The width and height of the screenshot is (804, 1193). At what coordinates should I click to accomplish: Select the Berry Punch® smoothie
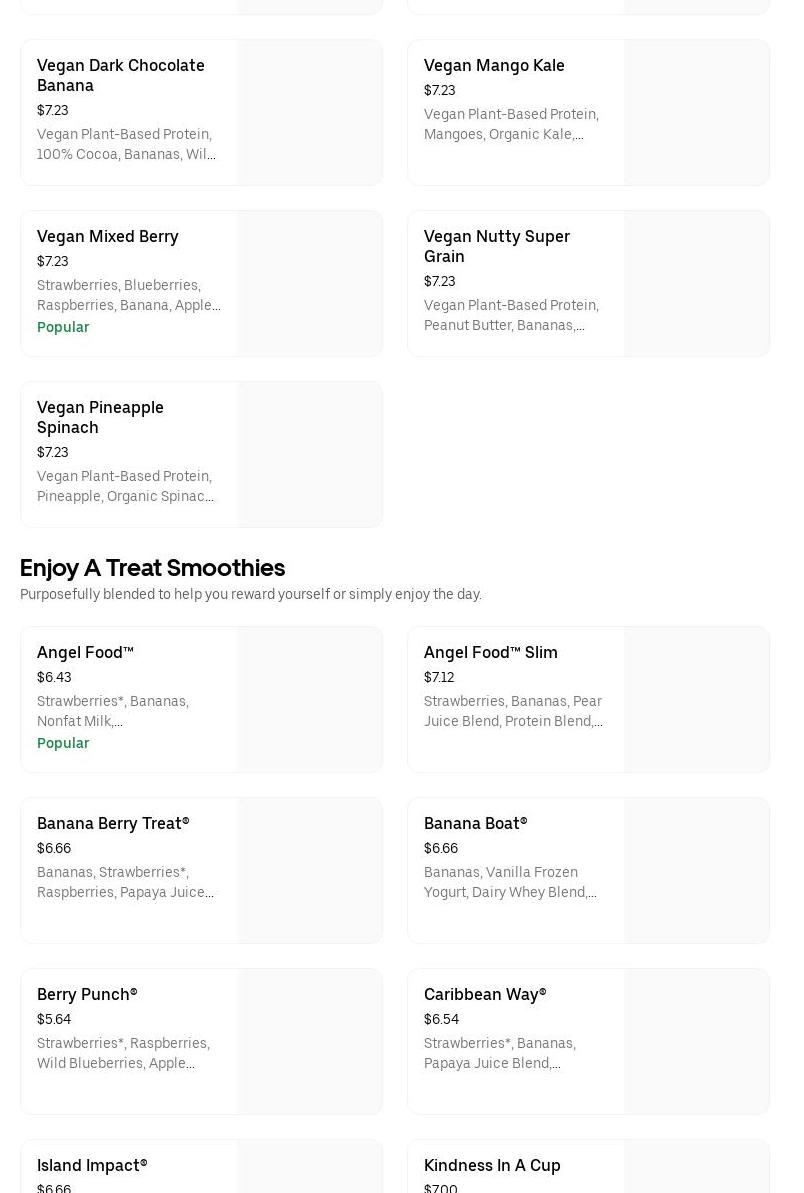(x=87, y=994)
